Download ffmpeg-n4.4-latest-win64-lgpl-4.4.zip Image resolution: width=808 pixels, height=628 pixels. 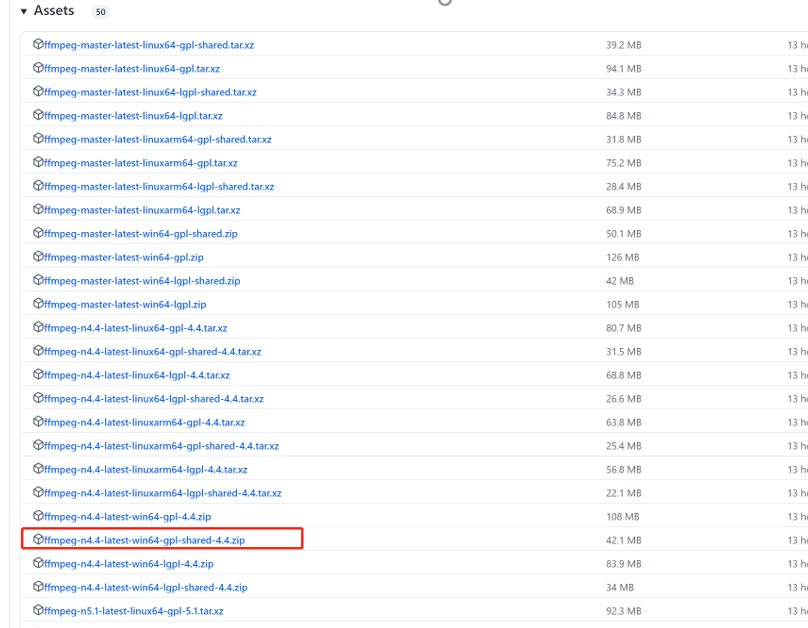[x=128, y=564]
